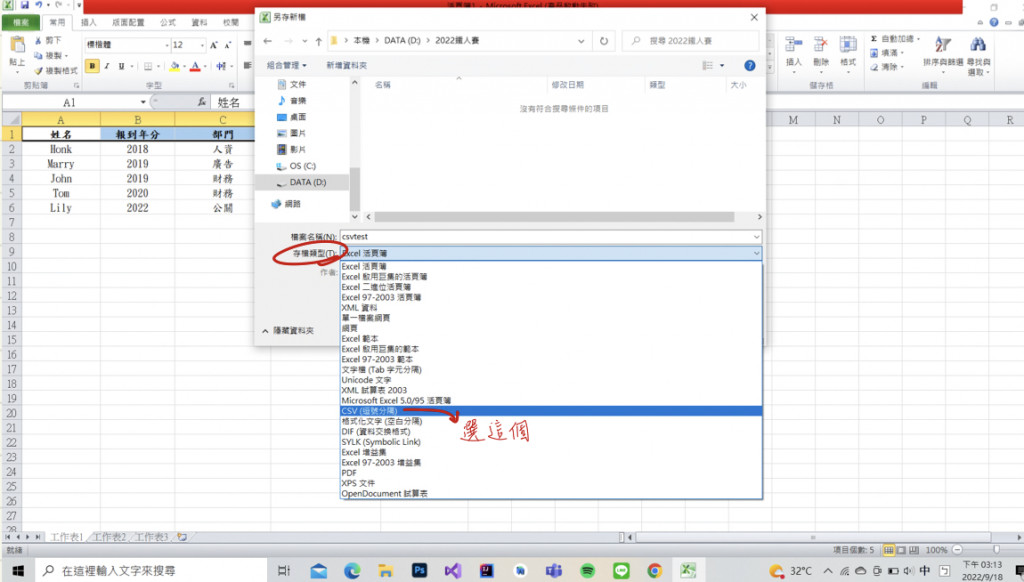The height and width of the screenshot is (582, 1024).
Task: Click the fill color bucket icon
Action: [174, 66]
